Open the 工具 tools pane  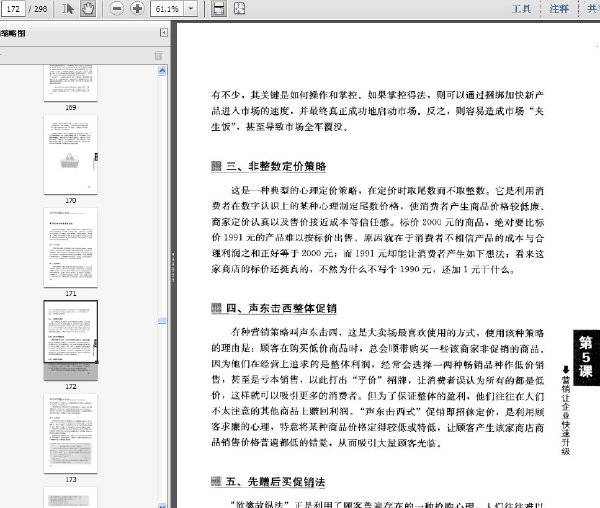[522, 8]
